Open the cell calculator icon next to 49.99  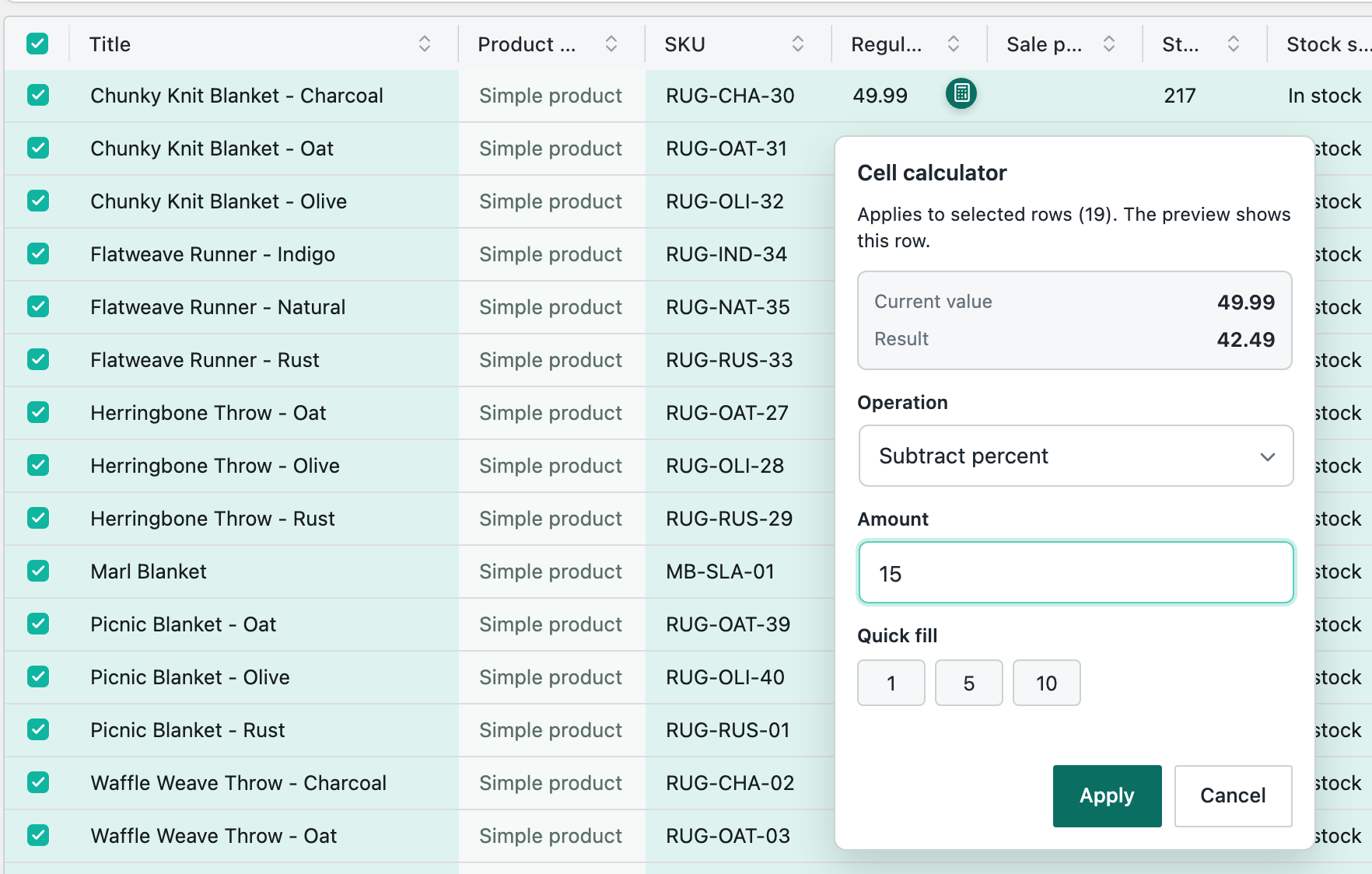tap(961, 93)
